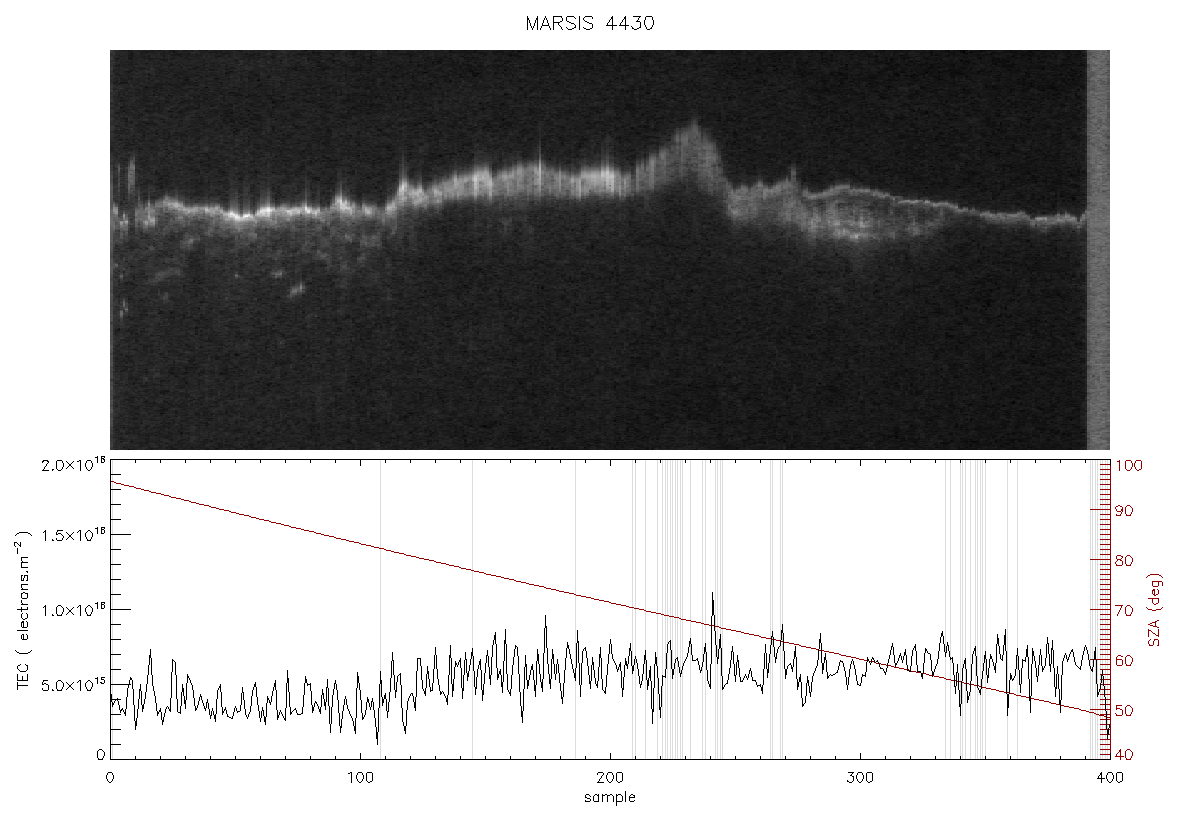The width and height of the screenshot is (1180, 830).
Task: Click the MARSIS 4430 plot title
Action: point(589,23)
